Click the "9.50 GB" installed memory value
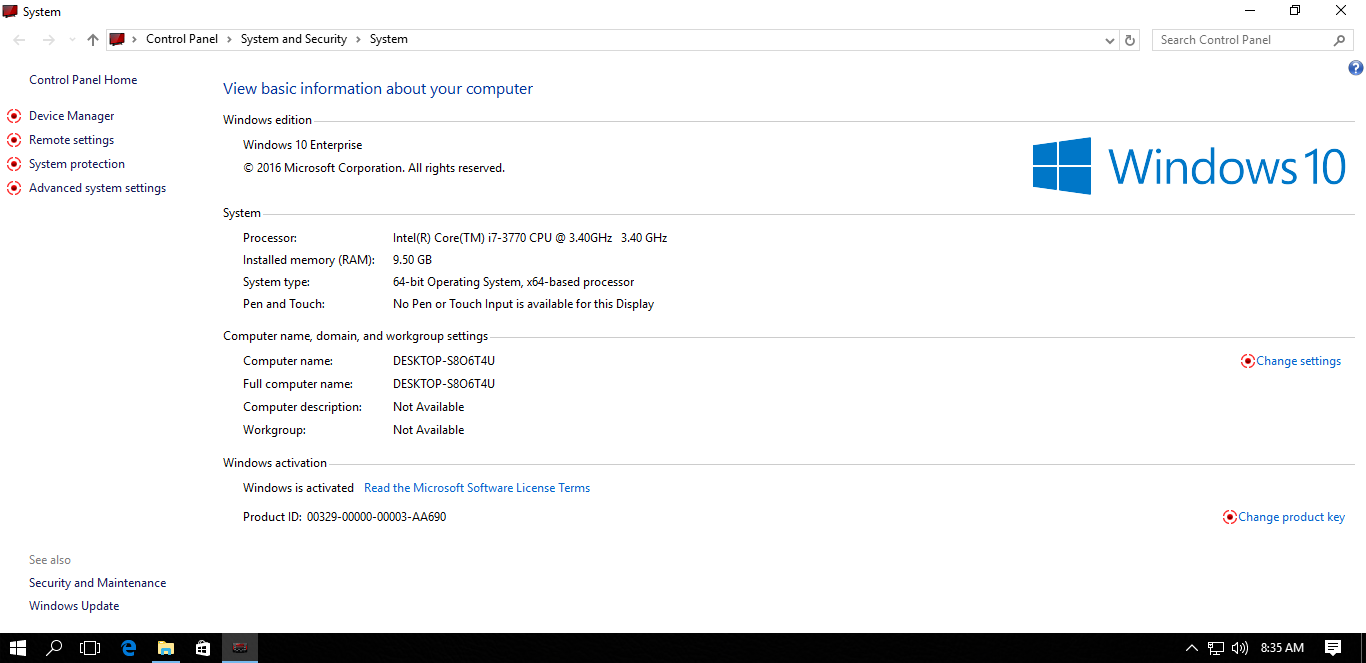 (x=412, y=260)
